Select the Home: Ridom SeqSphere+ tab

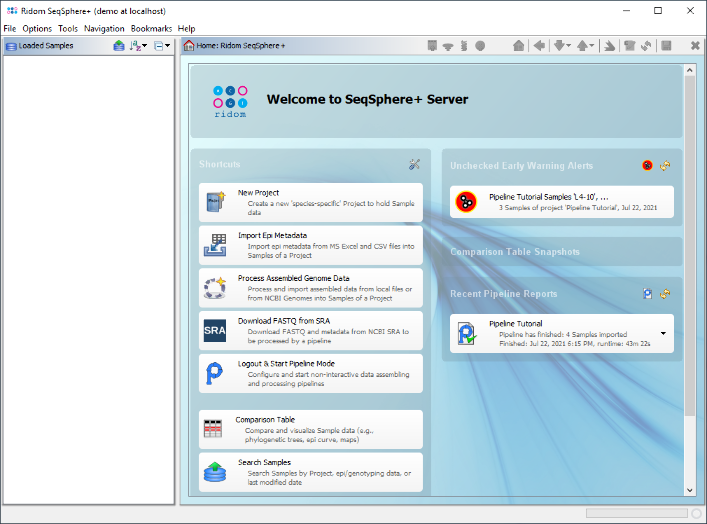pos(235,46)
